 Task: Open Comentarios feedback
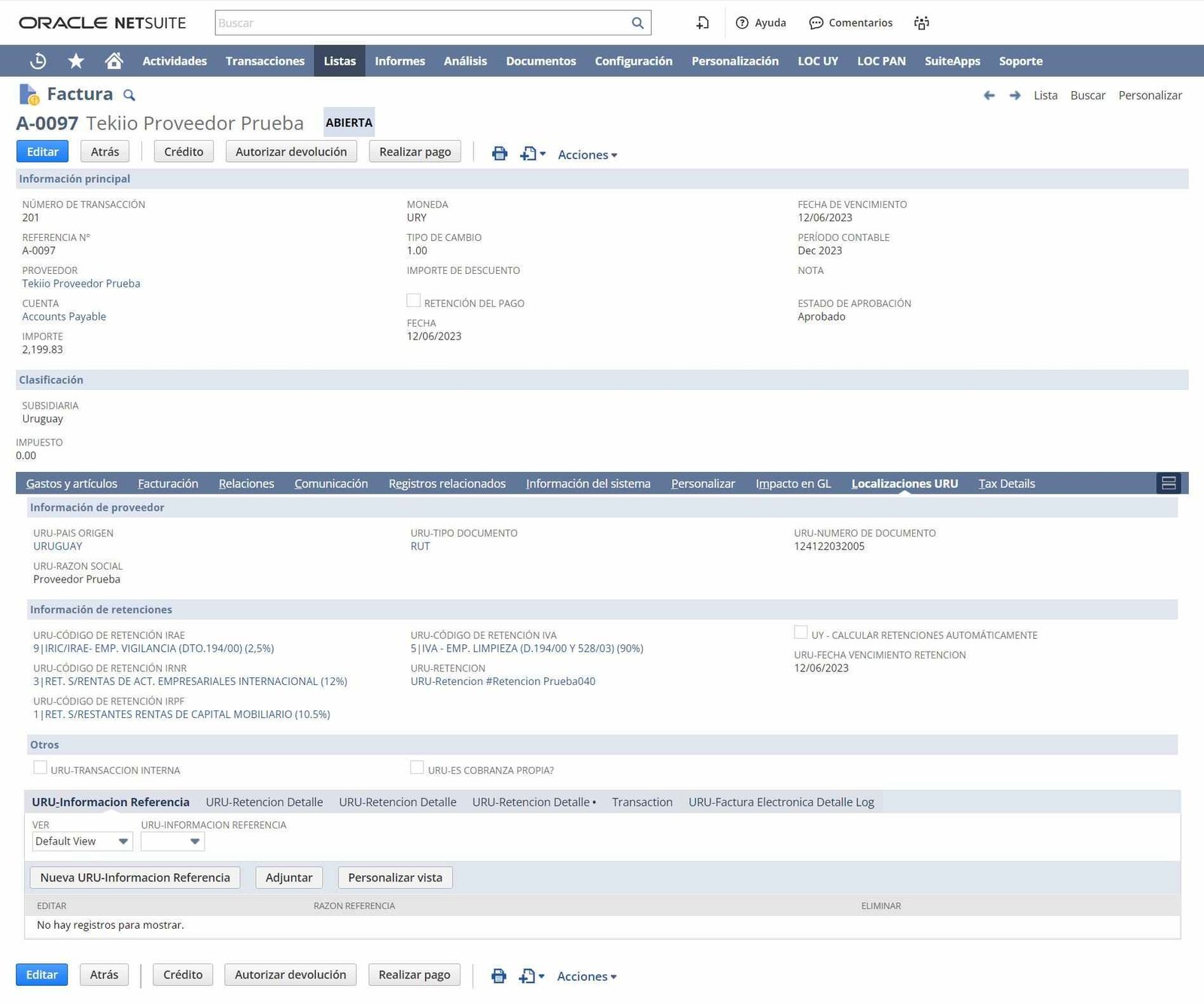pos(850,23)
